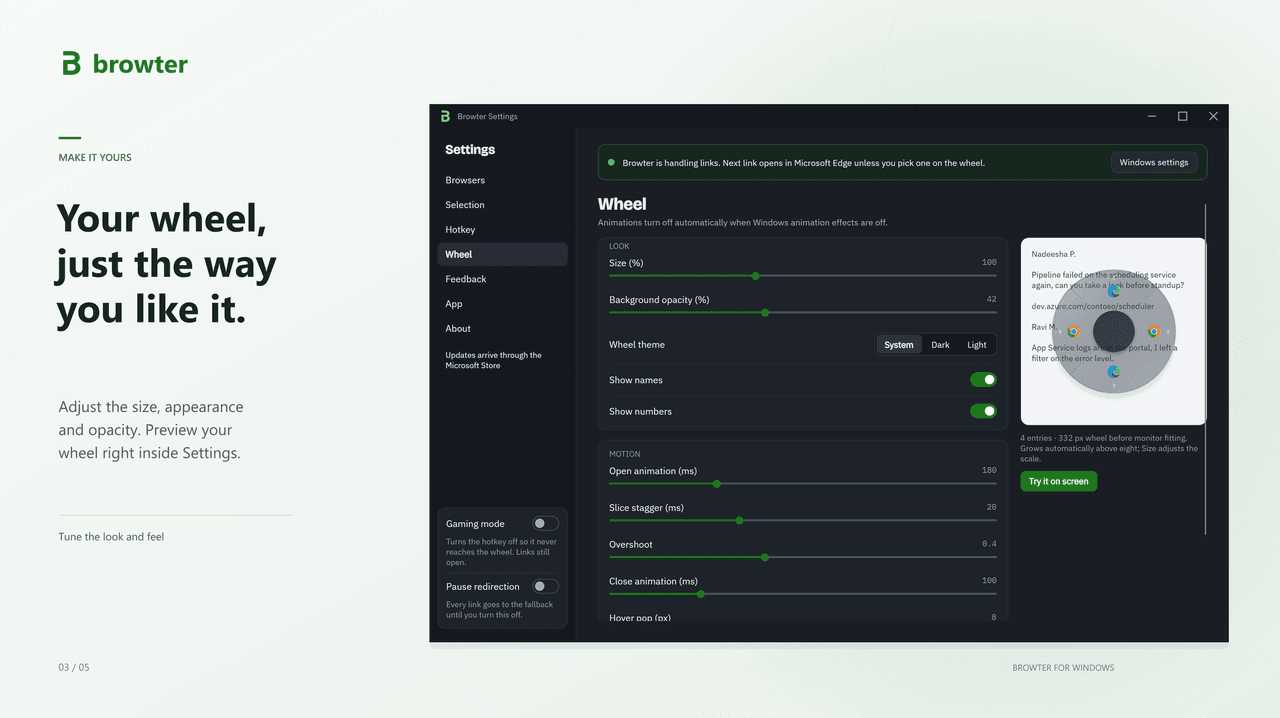Image resolution: width=1280 pixels, height=718 pixels.
Task: Click the Open animation value 180
Action: point(989,471)
